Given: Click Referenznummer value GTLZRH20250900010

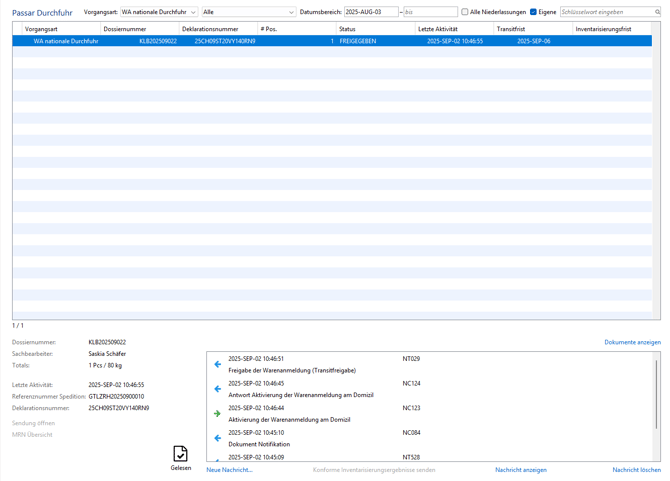Looking at the screenshot, I should 116,396.
